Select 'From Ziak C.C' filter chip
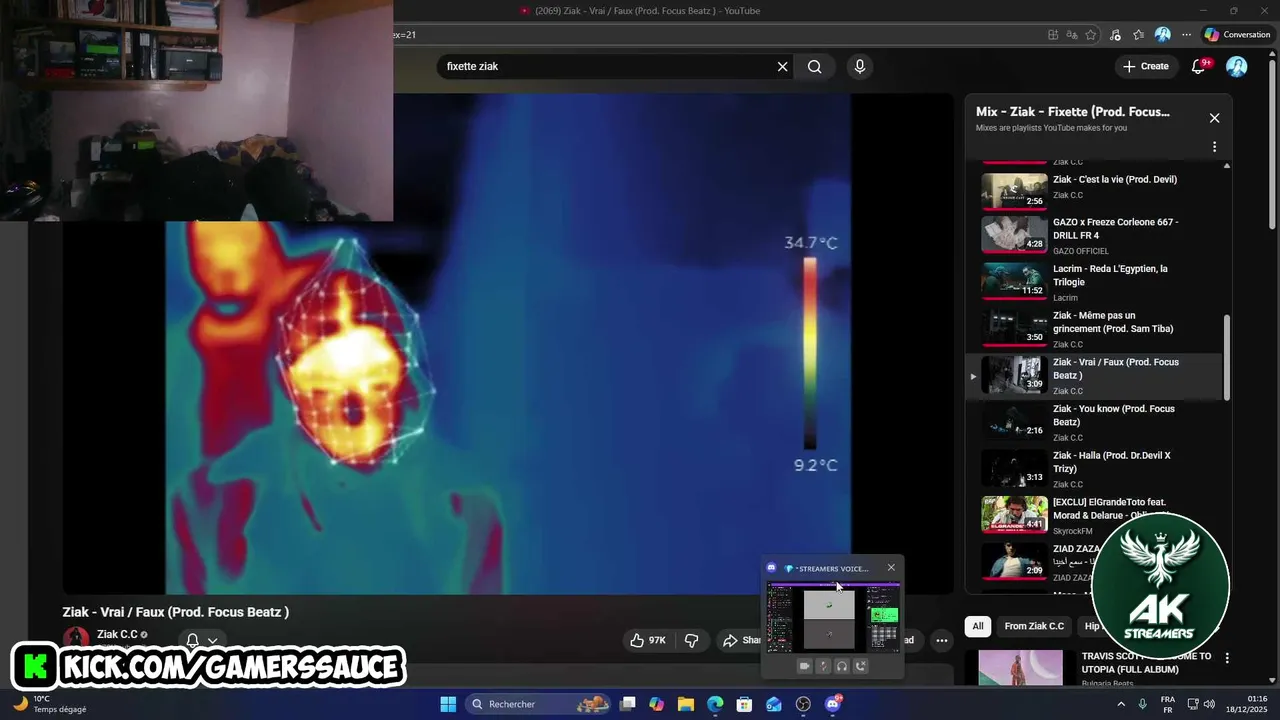 [1034, 626]
